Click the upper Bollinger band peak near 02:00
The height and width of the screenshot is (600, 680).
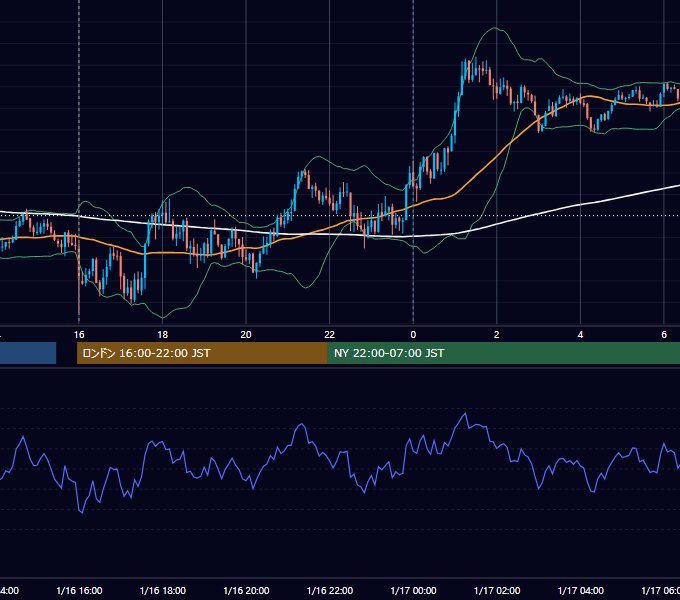[494, 28]
